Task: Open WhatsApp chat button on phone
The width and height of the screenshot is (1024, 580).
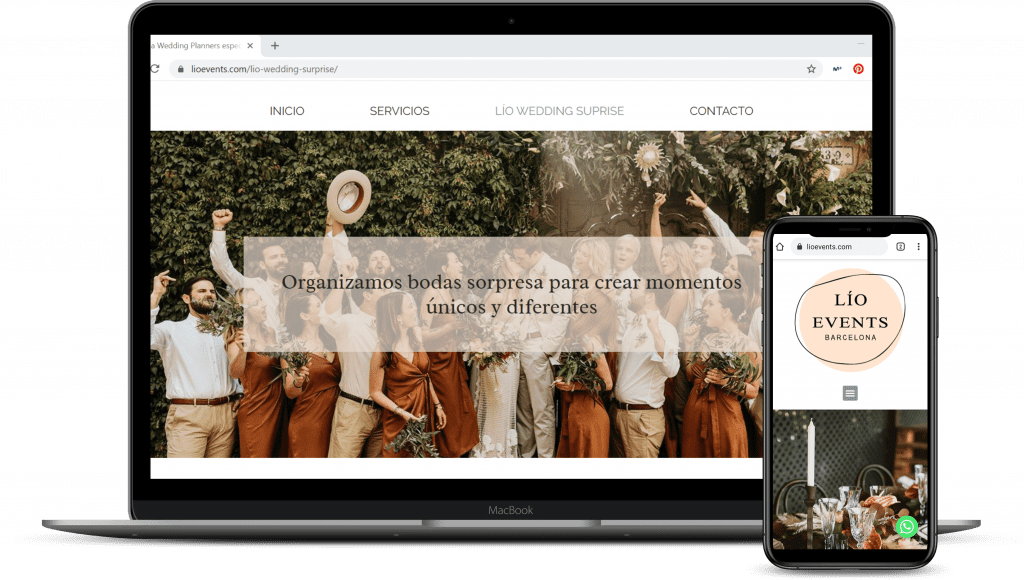Action: click(907, 526)
